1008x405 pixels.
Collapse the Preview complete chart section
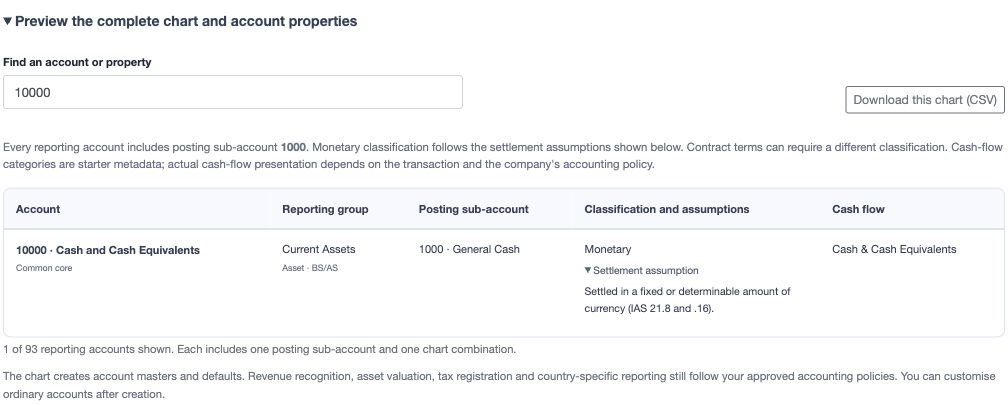[x=180, y=21]
